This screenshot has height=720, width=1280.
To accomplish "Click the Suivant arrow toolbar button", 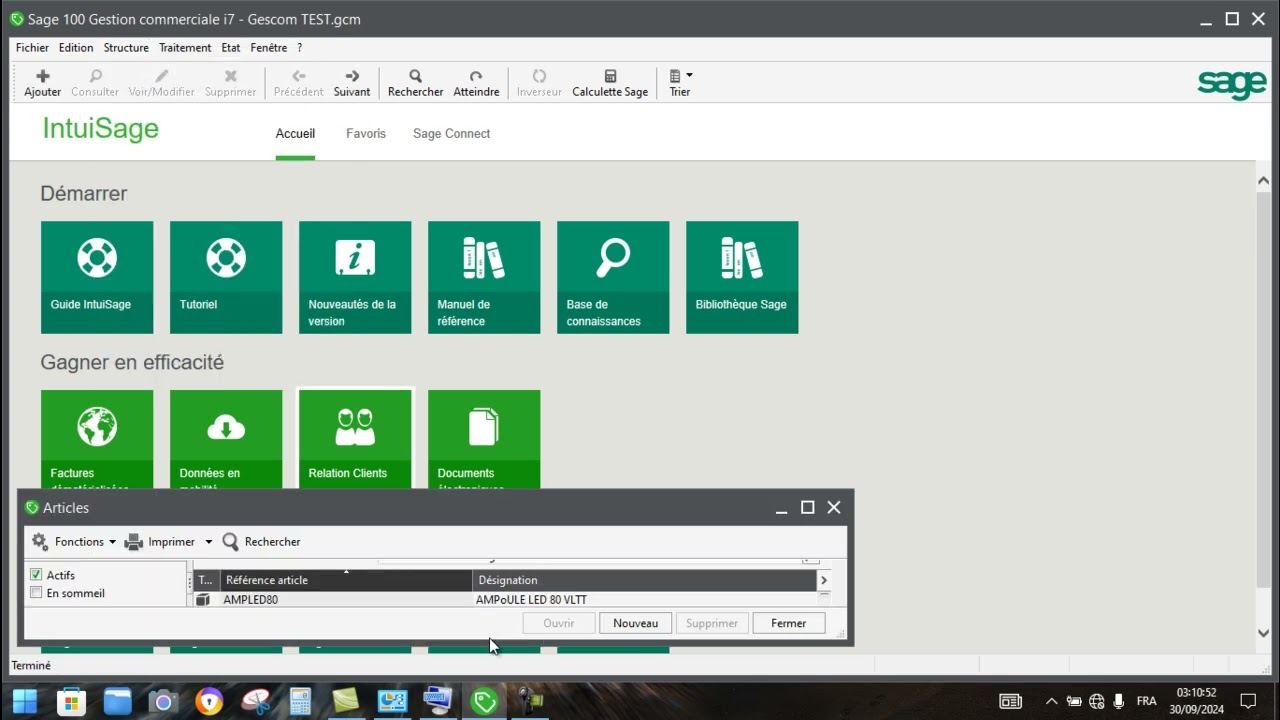I will pos(352,83).
